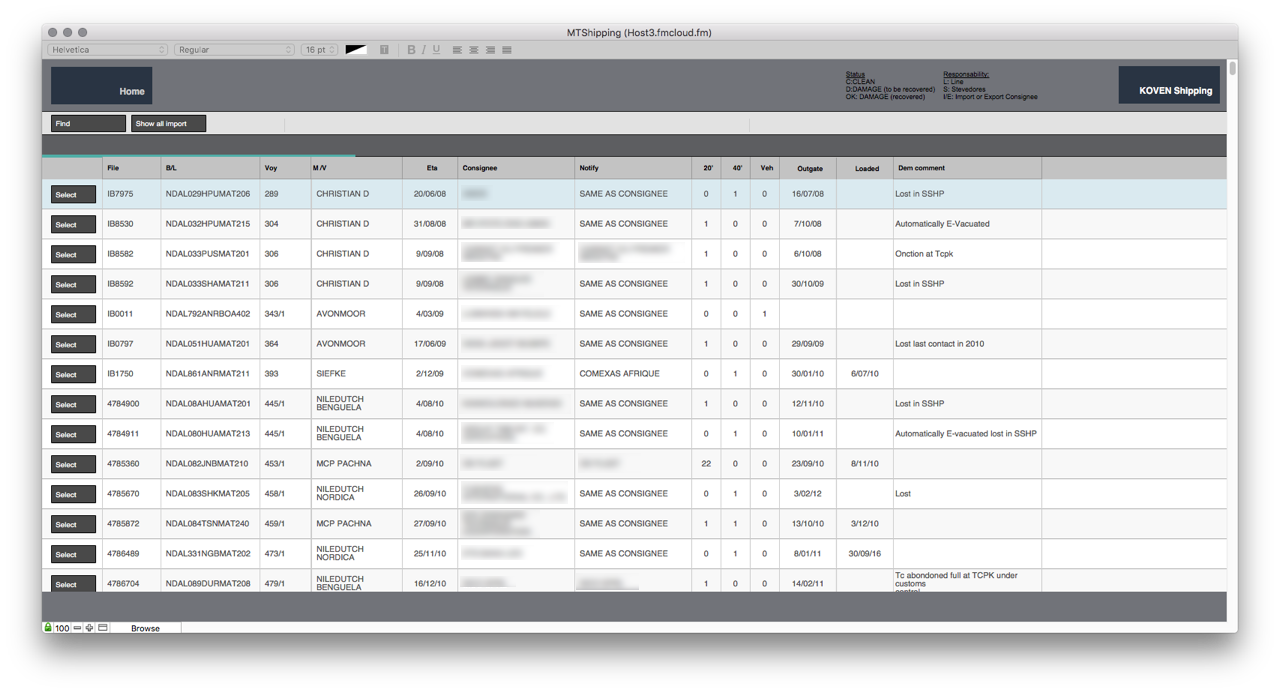Toggle bold text formatting
The width and height of the screenshot is (1280, 693).
point(411,50)
